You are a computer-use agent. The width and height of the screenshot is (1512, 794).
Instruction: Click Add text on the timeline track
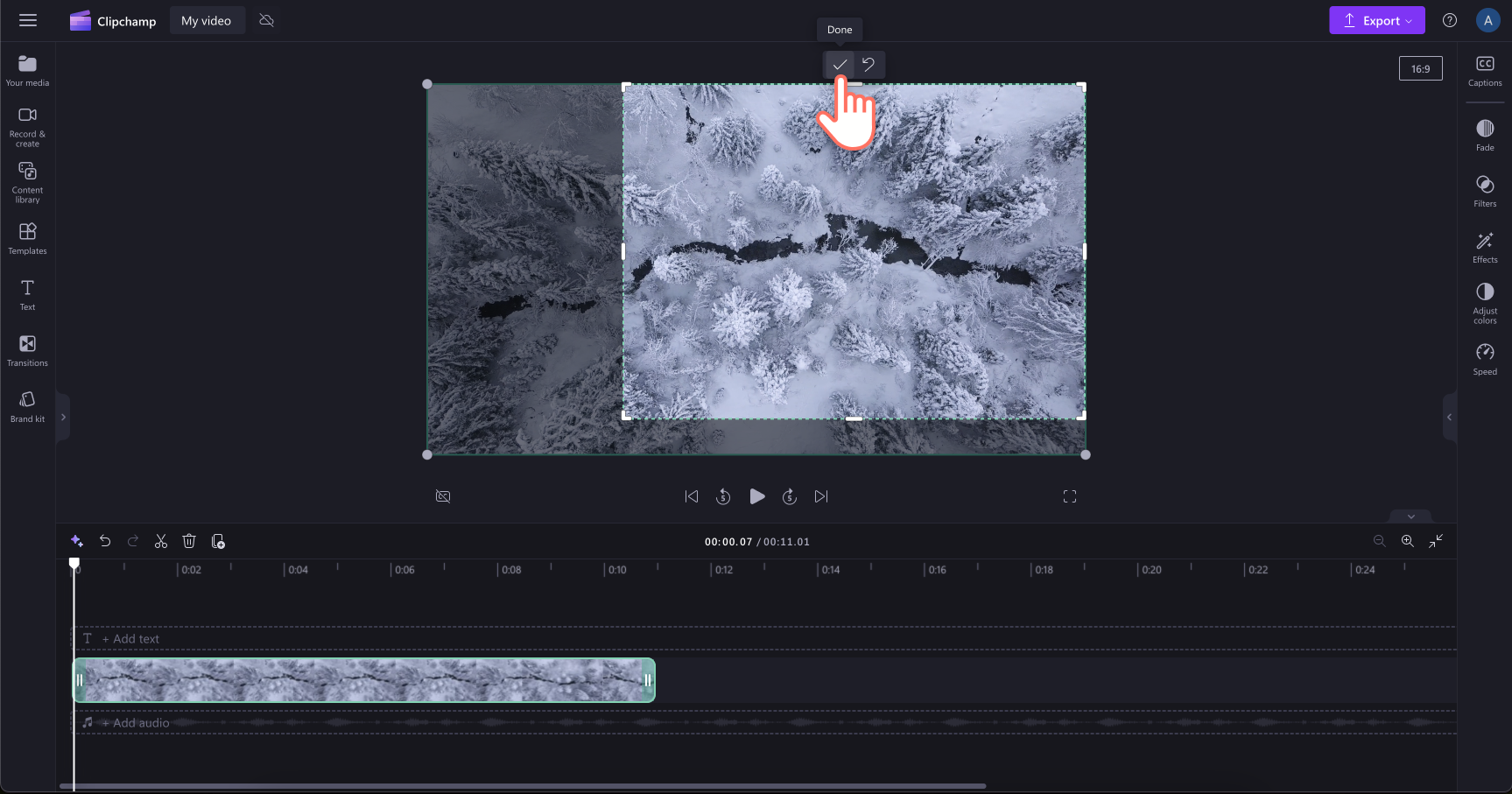coord(130,639)
